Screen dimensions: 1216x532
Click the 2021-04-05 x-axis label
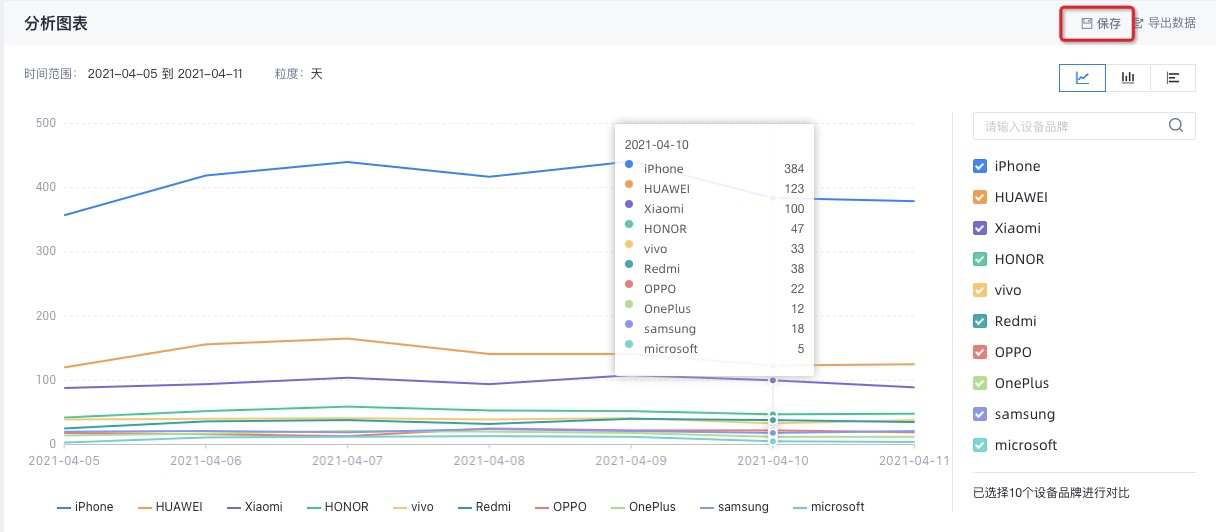[64, 460]
